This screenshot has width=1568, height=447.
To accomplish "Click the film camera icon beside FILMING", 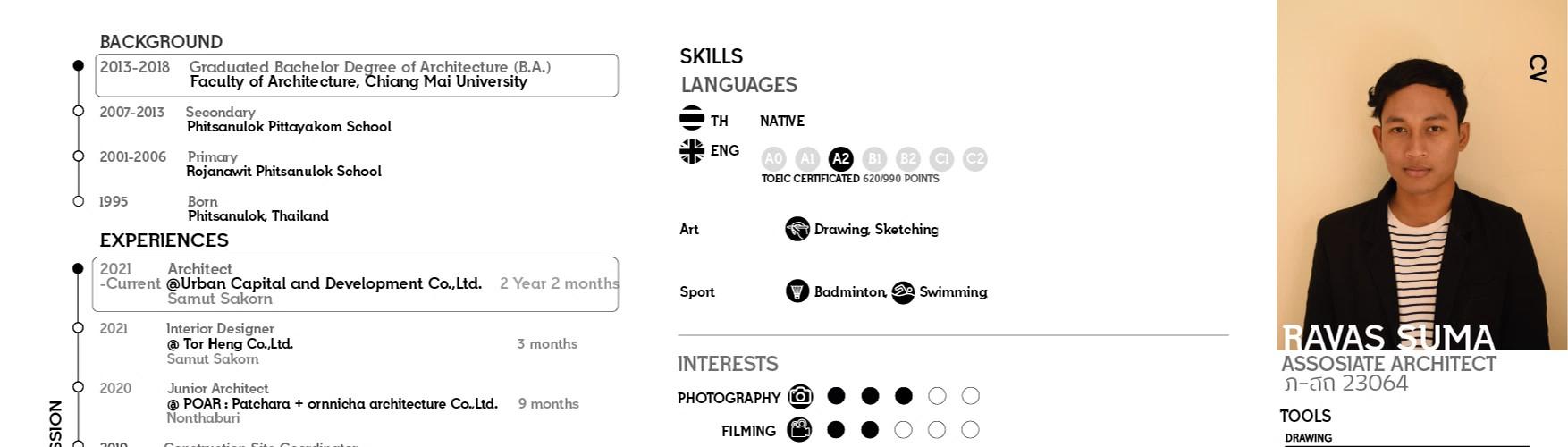I will 799,430.
